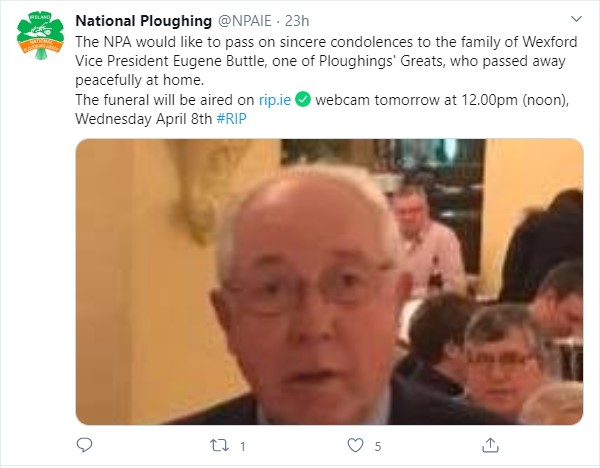Retweet this post

click(x=219, y=445)
